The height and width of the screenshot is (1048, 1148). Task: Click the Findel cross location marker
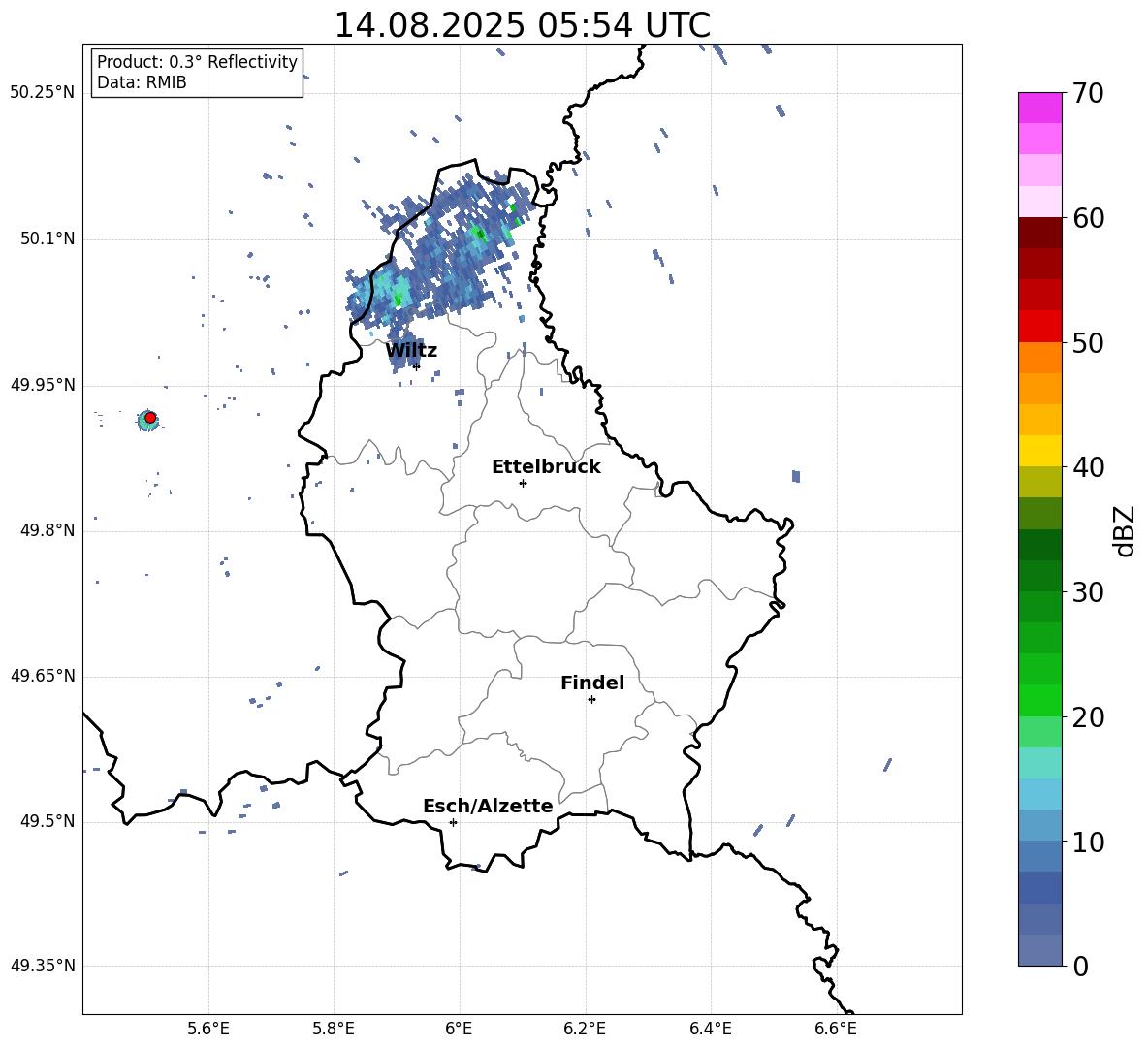tap(591, 700)
